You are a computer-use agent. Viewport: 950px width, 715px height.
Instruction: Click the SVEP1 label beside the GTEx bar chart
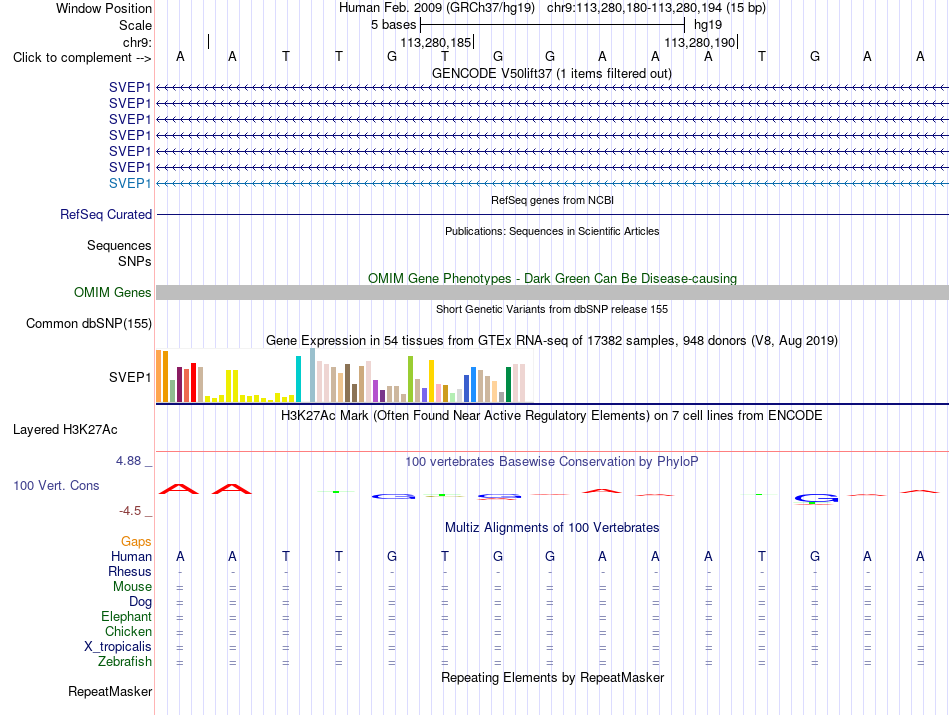tap(130, 377)
